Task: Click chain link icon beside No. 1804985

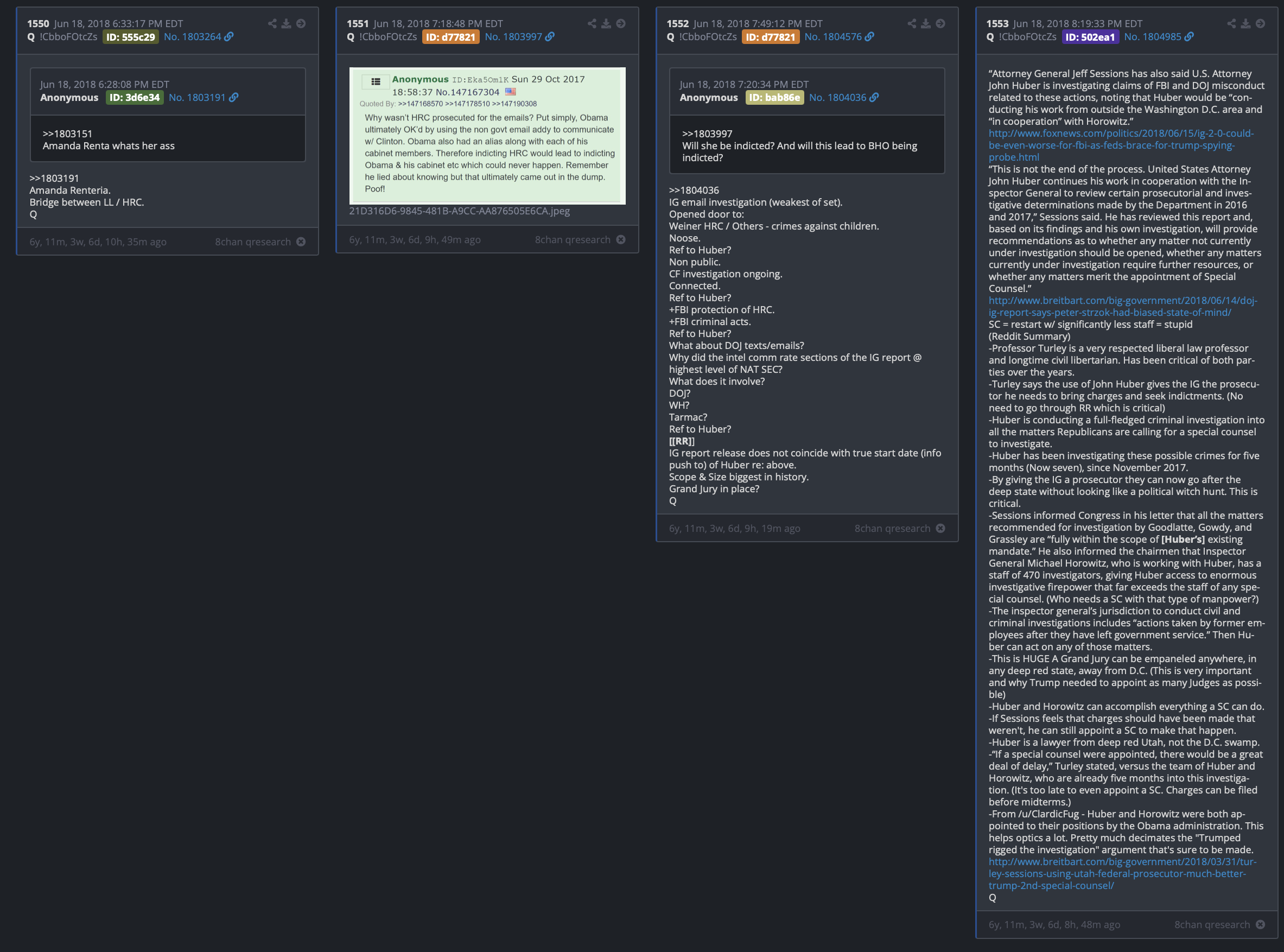Action: (1189, 36)
